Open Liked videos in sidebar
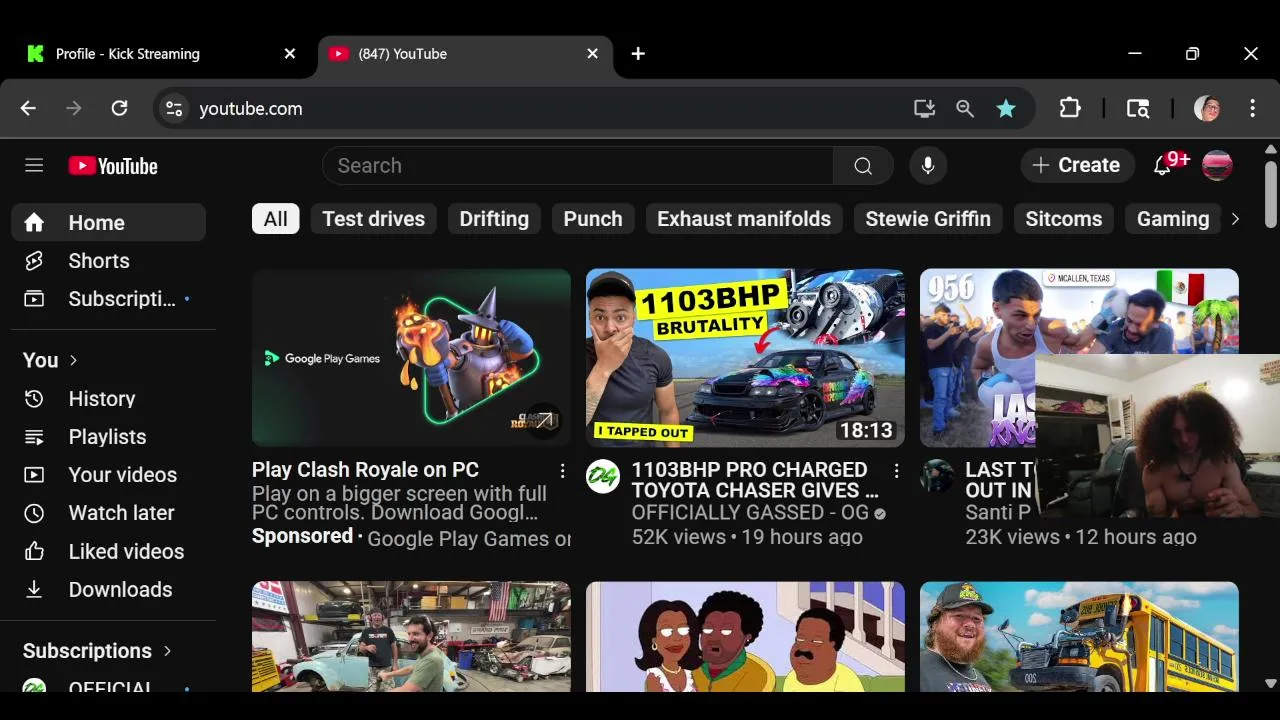 pos(108,552)
